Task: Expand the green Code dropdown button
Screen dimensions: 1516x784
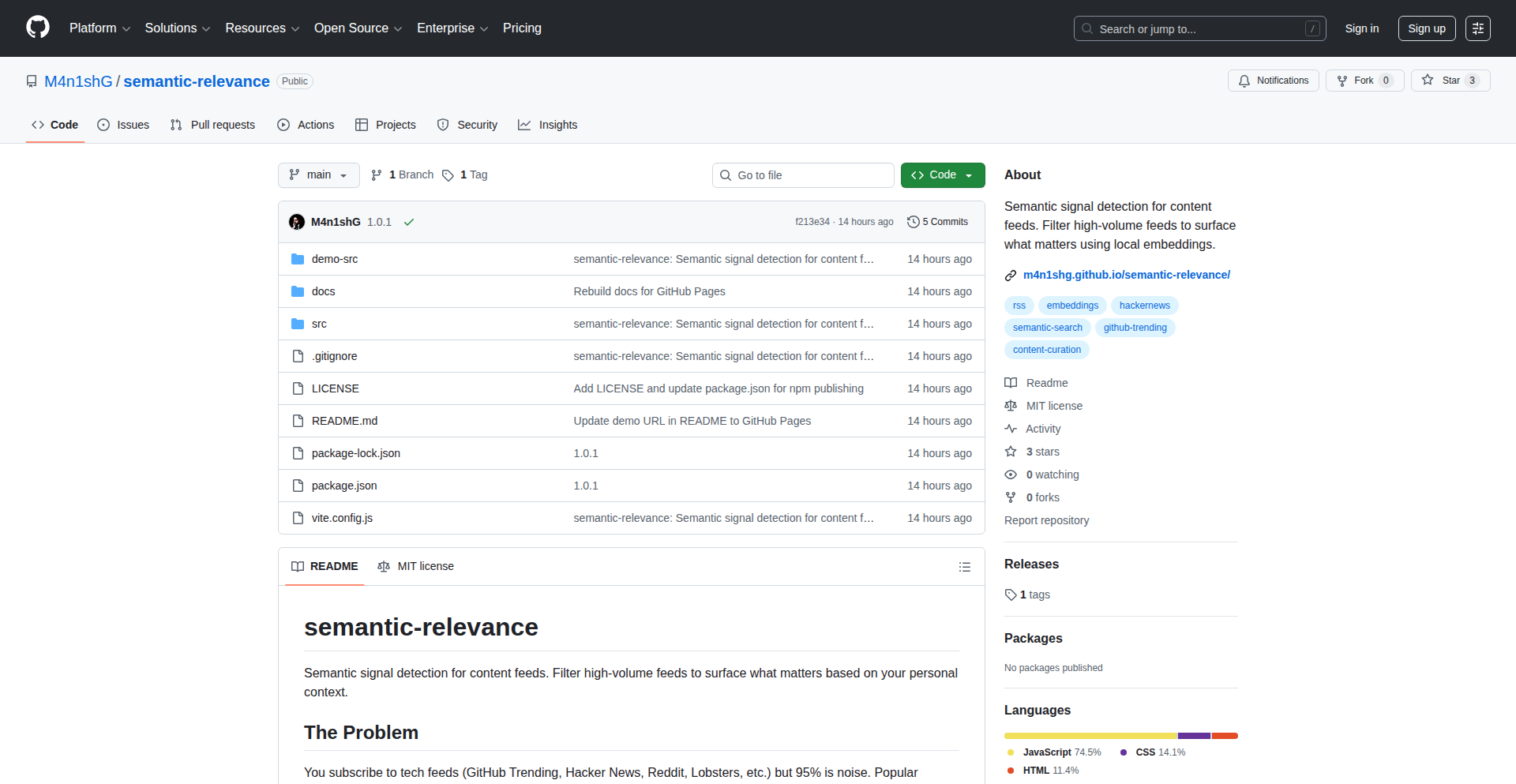Action: pos(942,175)
